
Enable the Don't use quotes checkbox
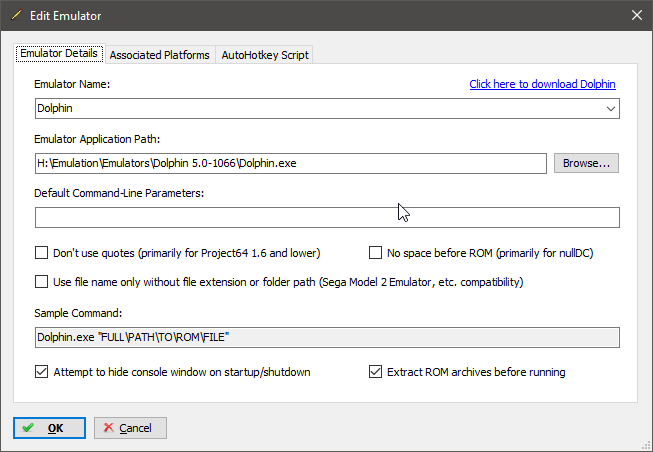[x=41, y=253]
